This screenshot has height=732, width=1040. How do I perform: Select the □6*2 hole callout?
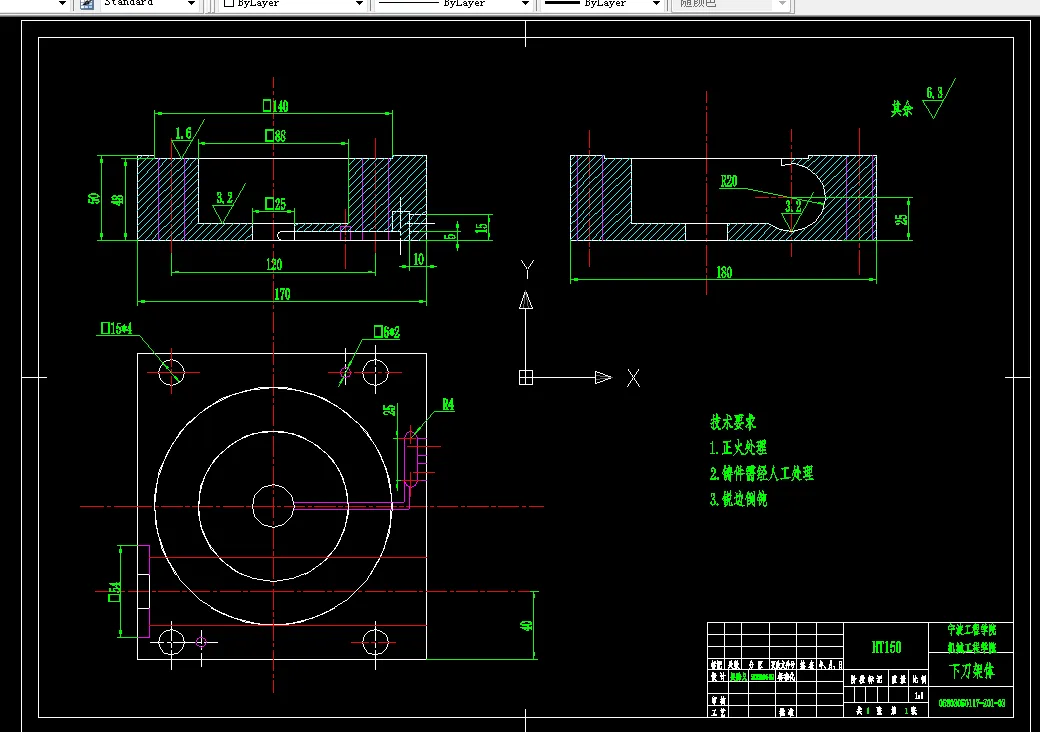387,332
